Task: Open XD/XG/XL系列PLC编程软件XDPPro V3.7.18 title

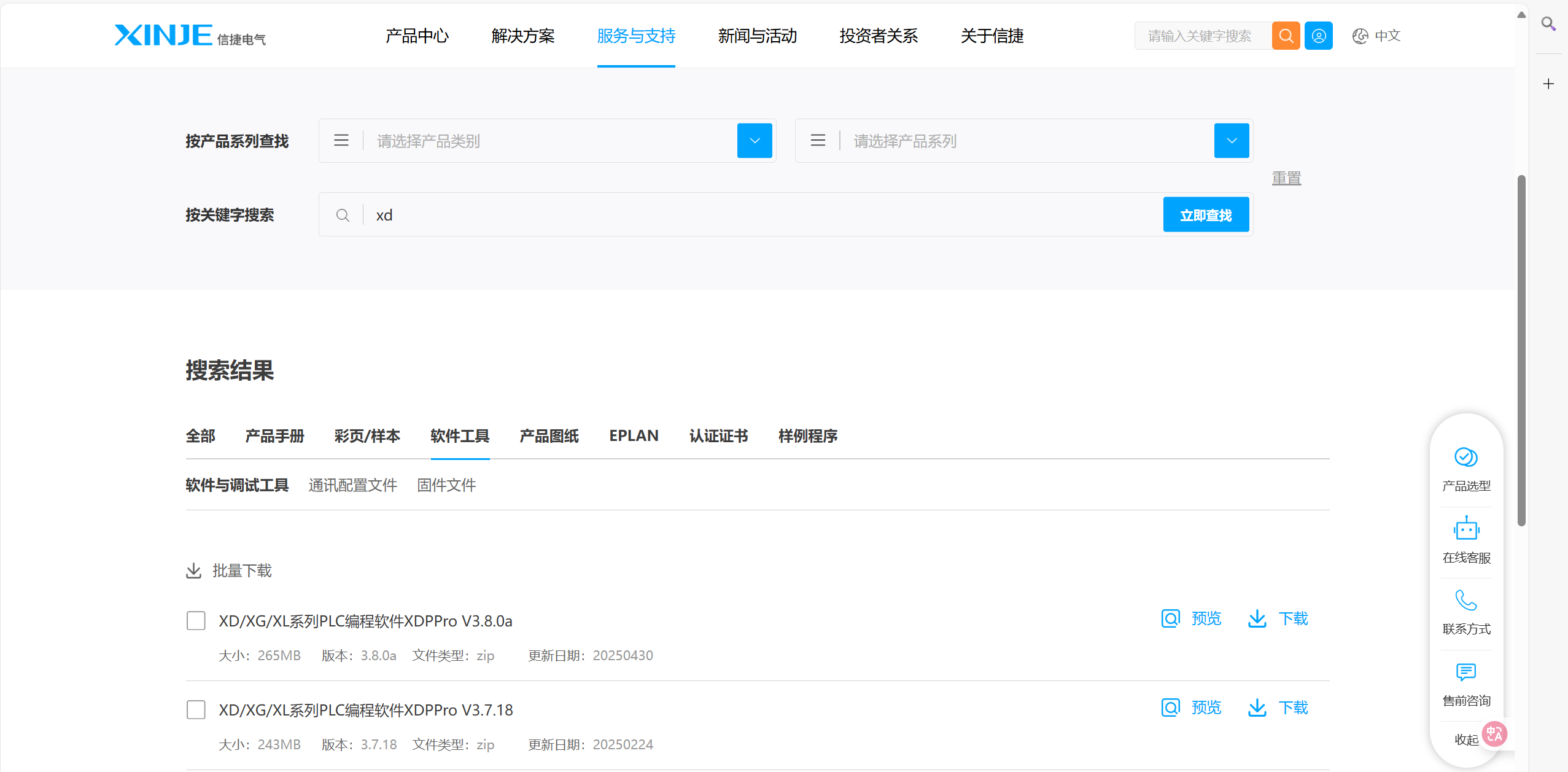Action: click(x=366, y=710)
